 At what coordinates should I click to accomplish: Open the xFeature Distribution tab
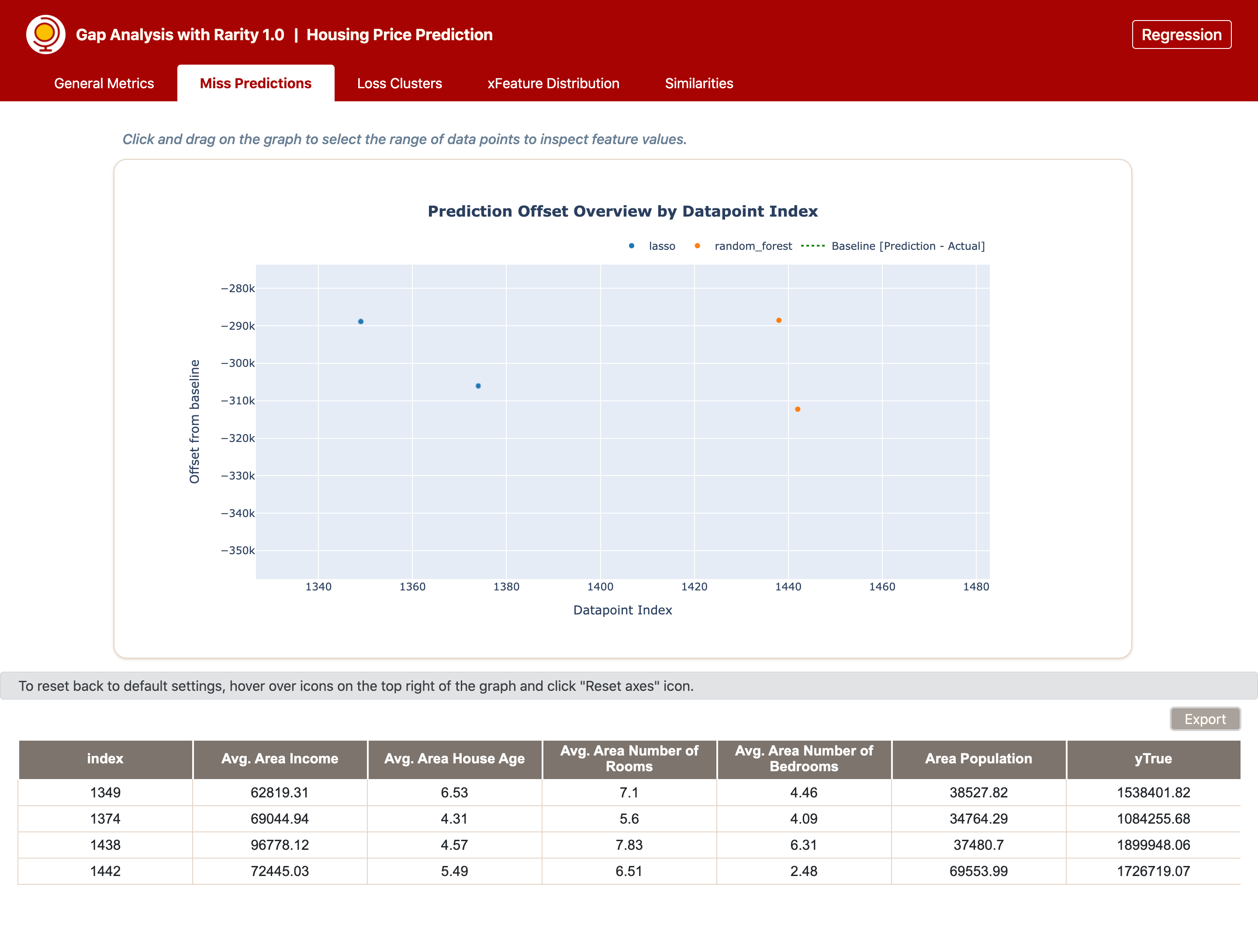pyautogui.click(x=553, y=83)
